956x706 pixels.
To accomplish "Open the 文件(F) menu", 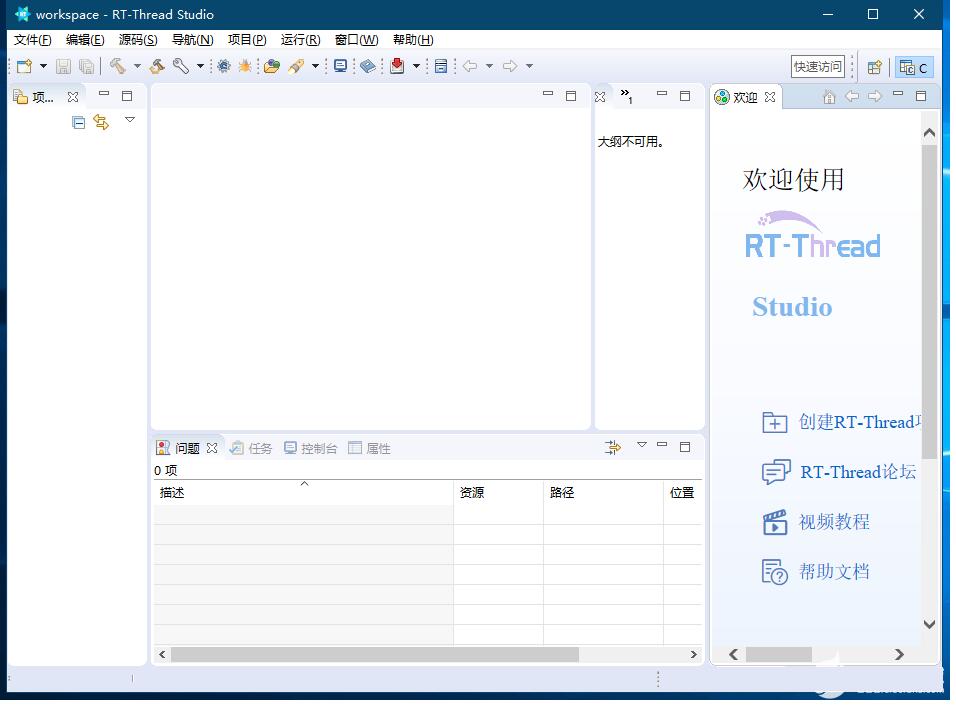I will coord(32,40).
